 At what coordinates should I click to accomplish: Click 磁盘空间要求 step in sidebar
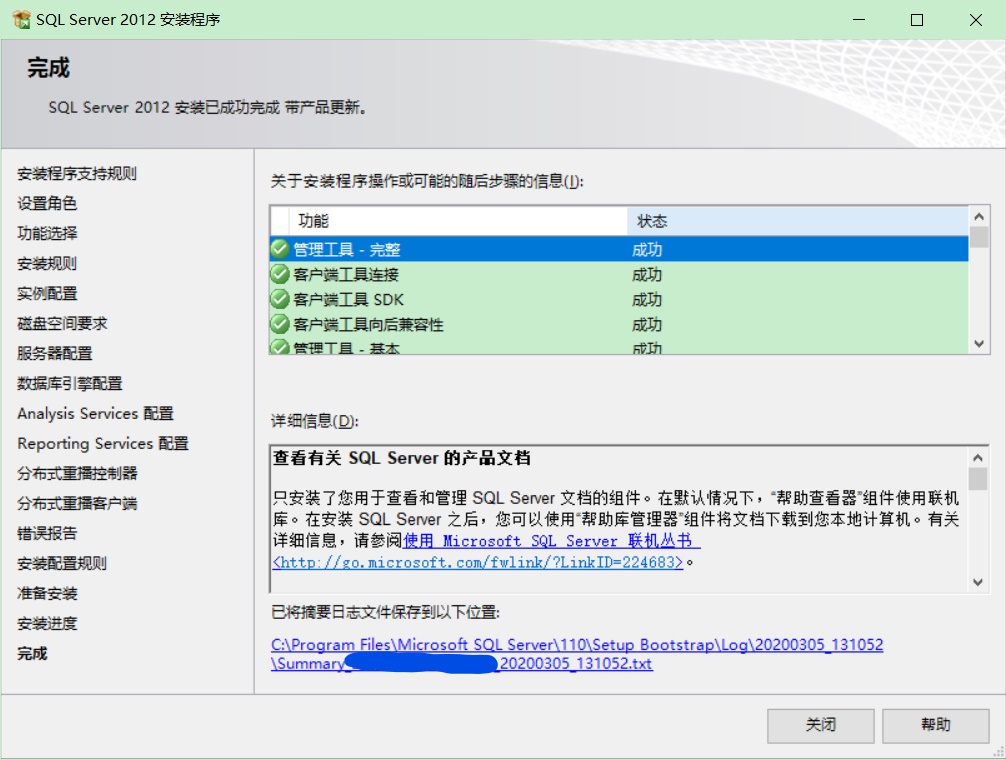(x=62, y=323)
